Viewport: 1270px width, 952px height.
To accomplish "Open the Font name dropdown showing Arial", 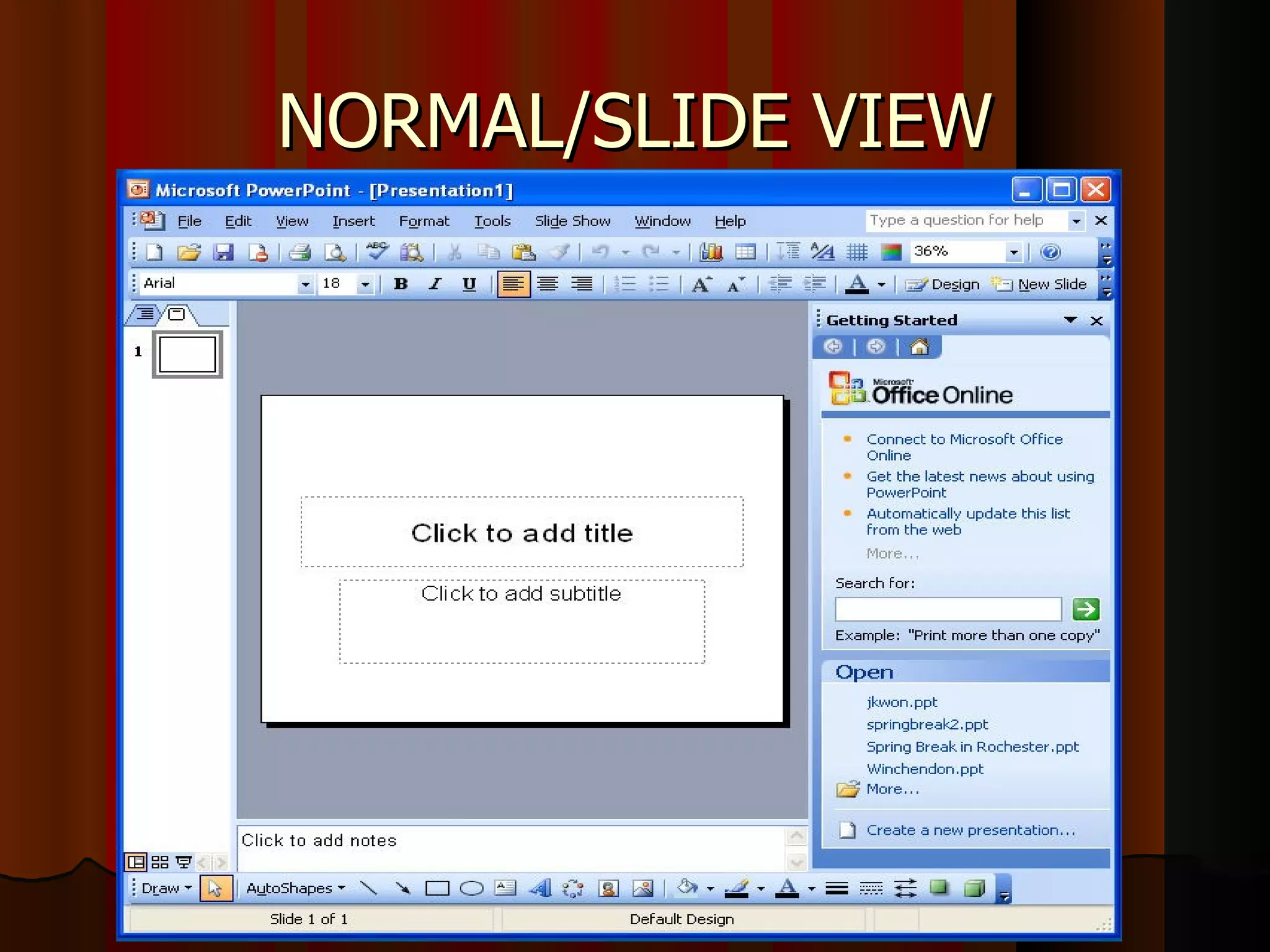I will (305, 284).
